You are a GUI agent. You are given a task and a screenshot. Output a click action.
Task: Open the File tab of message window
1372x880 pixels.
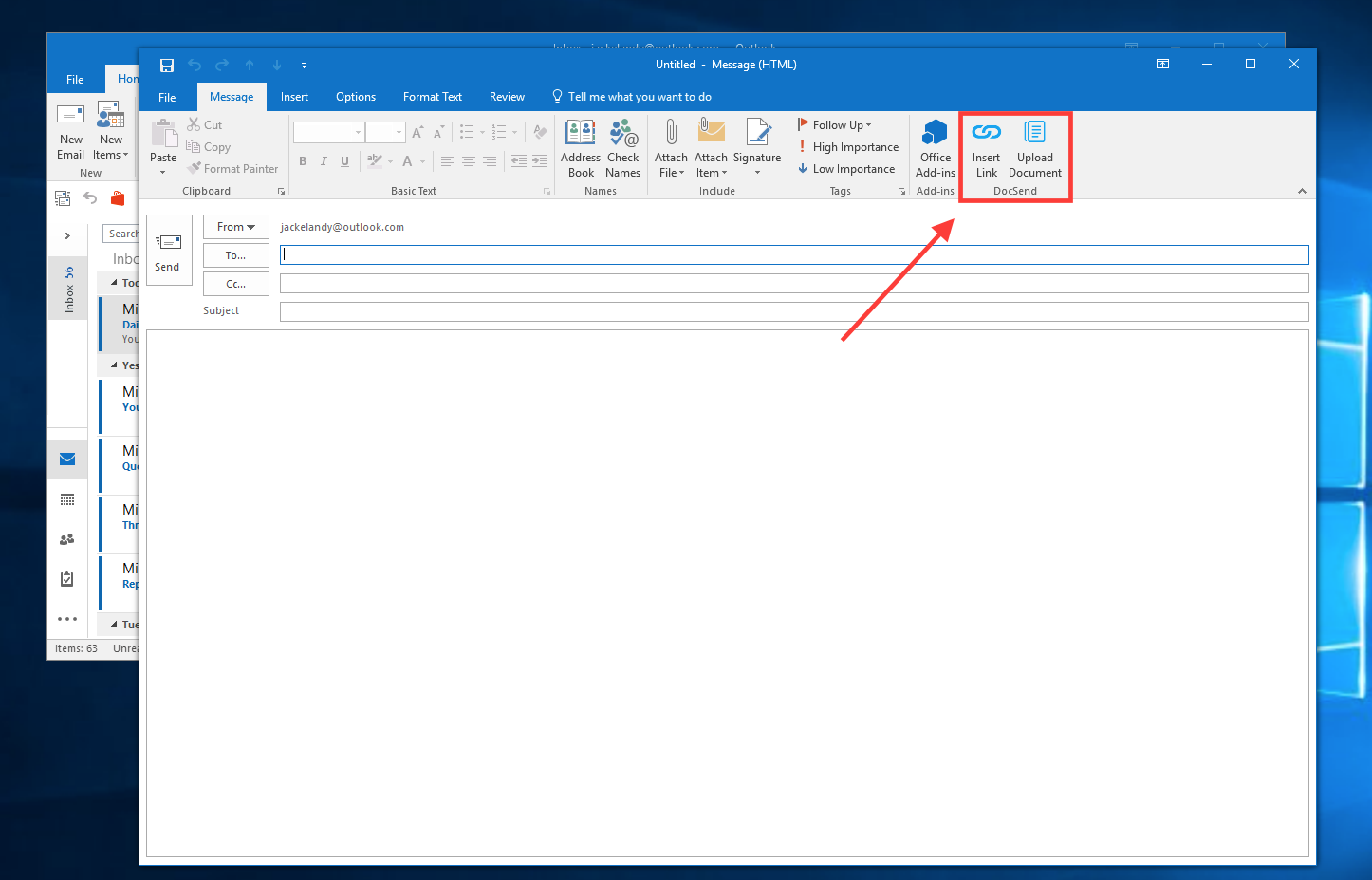(x=167, y=97)
